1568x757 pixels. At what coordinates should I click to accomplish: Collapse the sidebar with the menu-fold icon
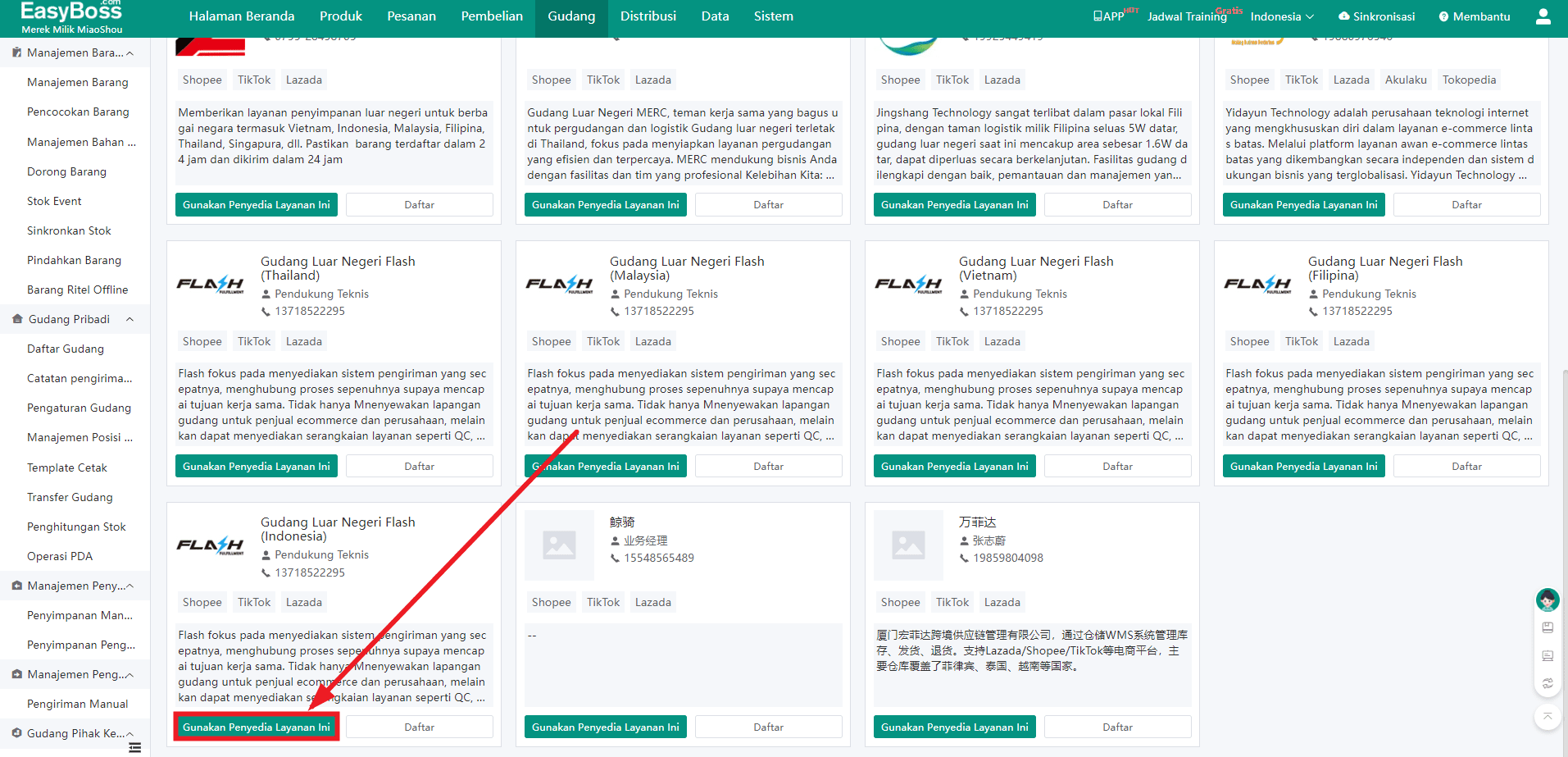[x=135, y=747]
